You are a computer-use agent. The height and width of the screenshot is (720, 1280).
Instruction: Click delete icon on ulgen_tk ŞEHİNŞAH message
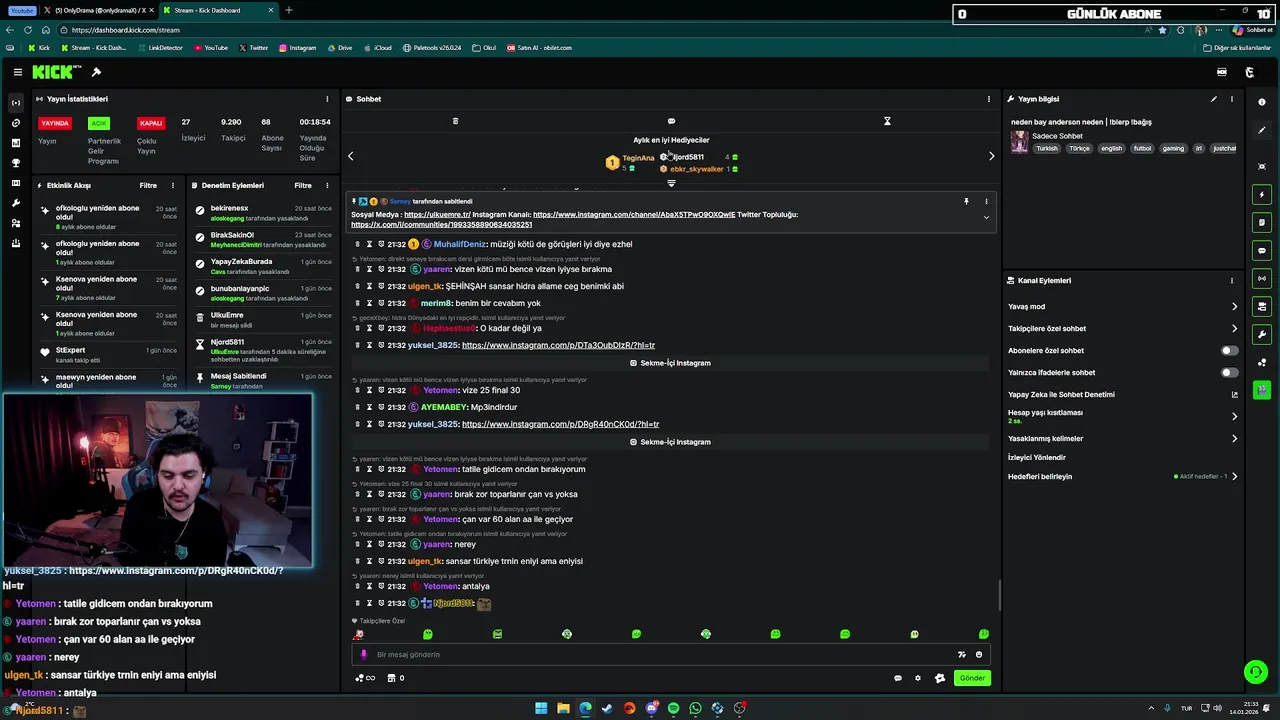357,286
